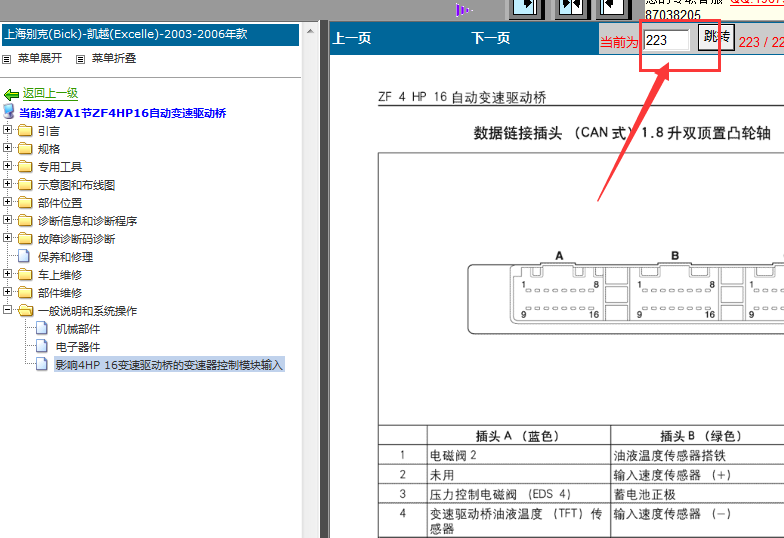Click the split-both-panels layout icon
Viewport: 784px width, 538px height.
[570, 8]
